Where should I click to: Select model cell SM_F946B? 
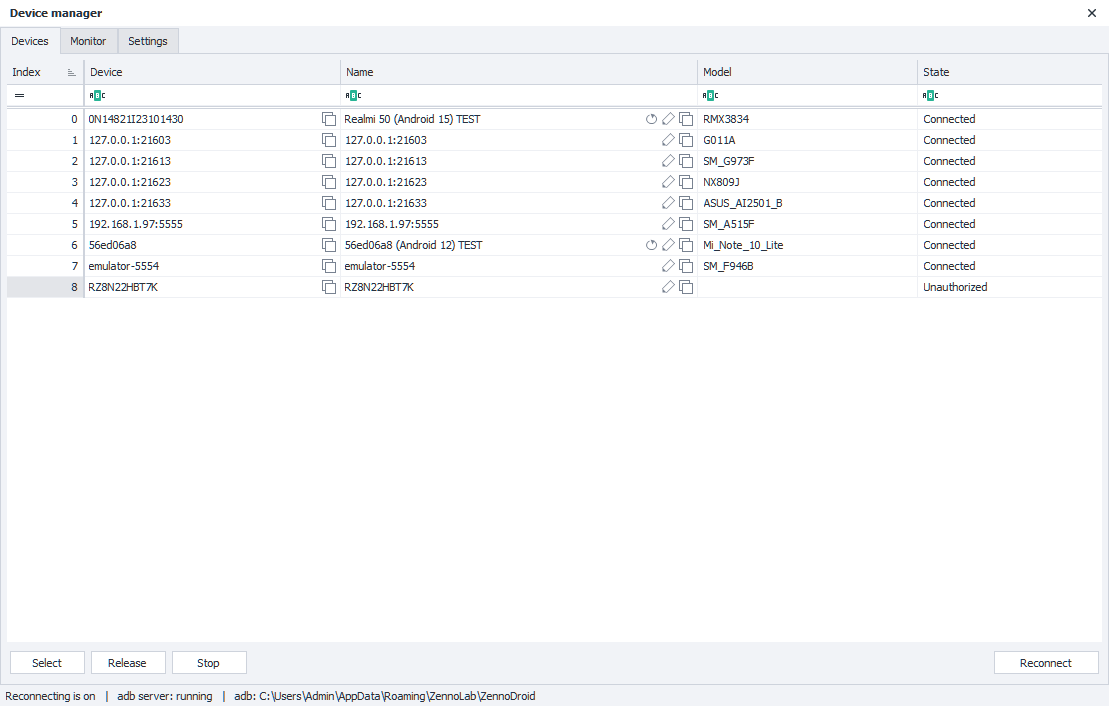[x=807, y=266]
